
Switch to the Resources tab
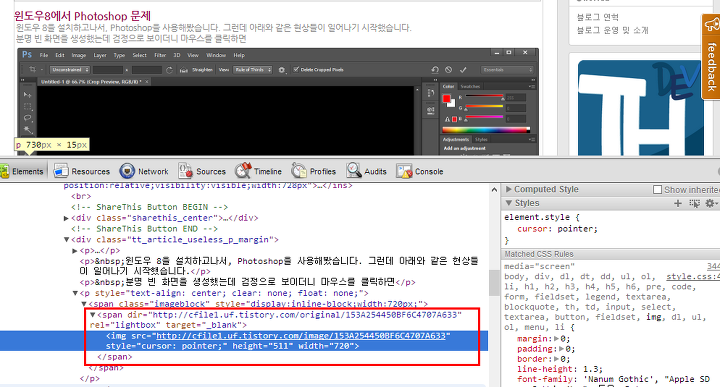click(82, 171)
